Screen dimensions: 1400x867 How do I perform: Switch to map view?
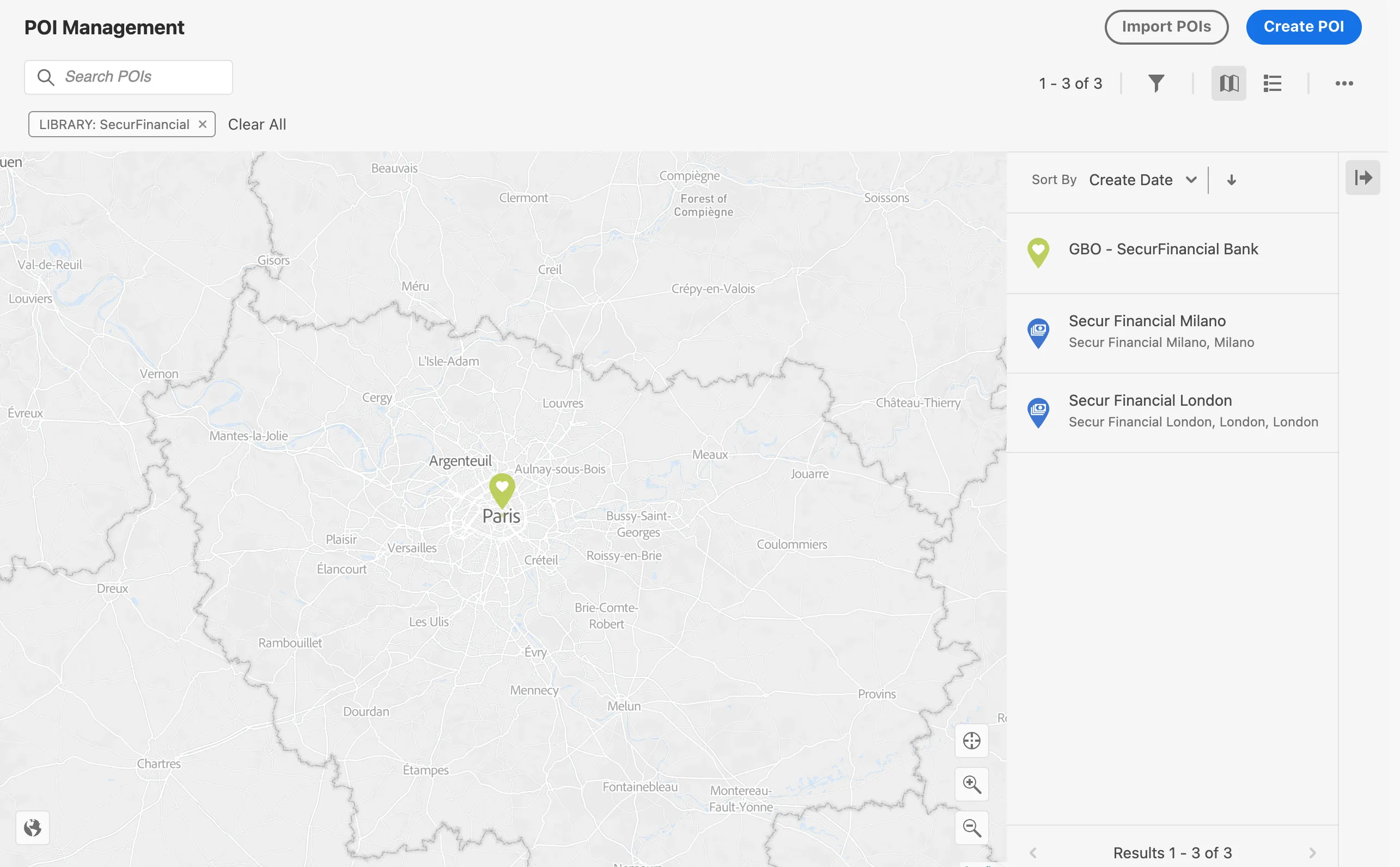point(1228,84)
